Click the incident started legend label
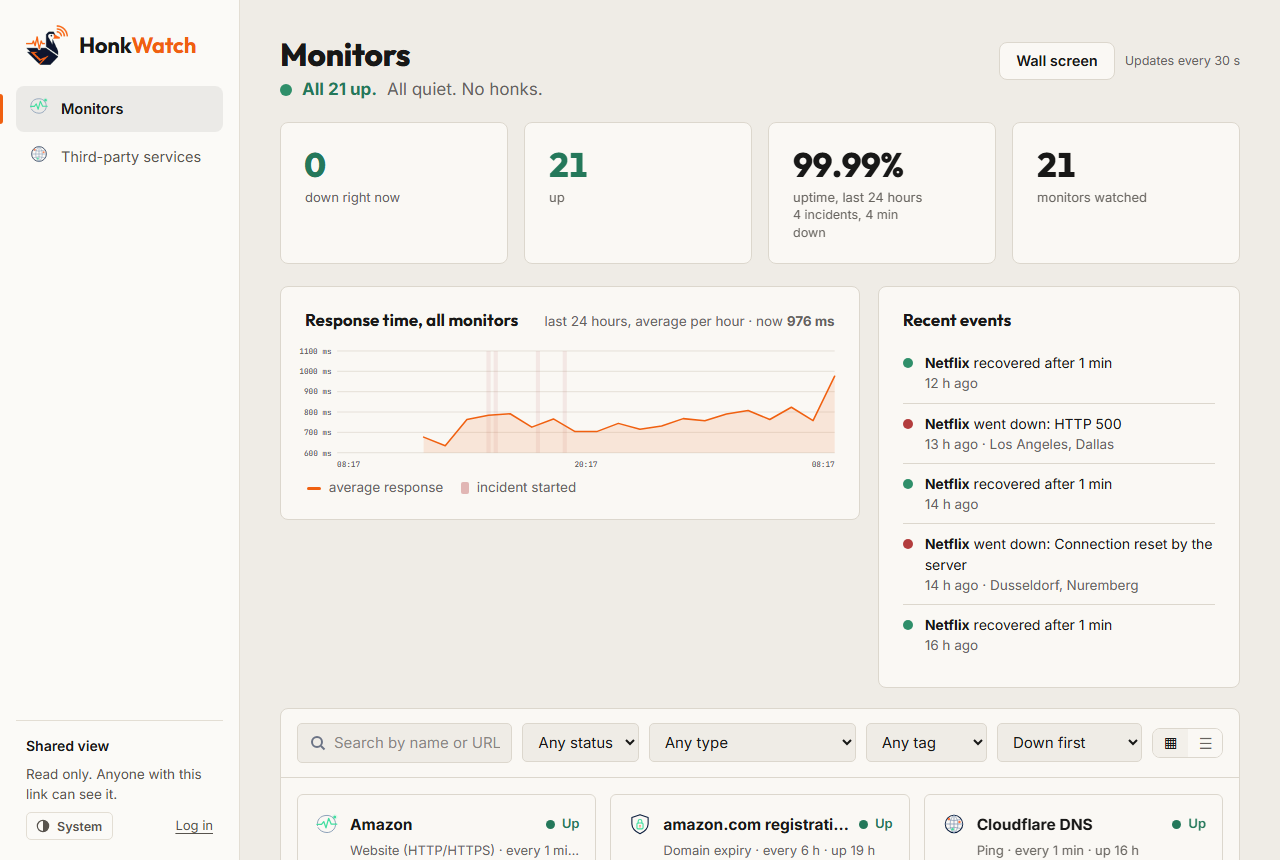The image size is (1280, 860). click(x=526, y=488)
